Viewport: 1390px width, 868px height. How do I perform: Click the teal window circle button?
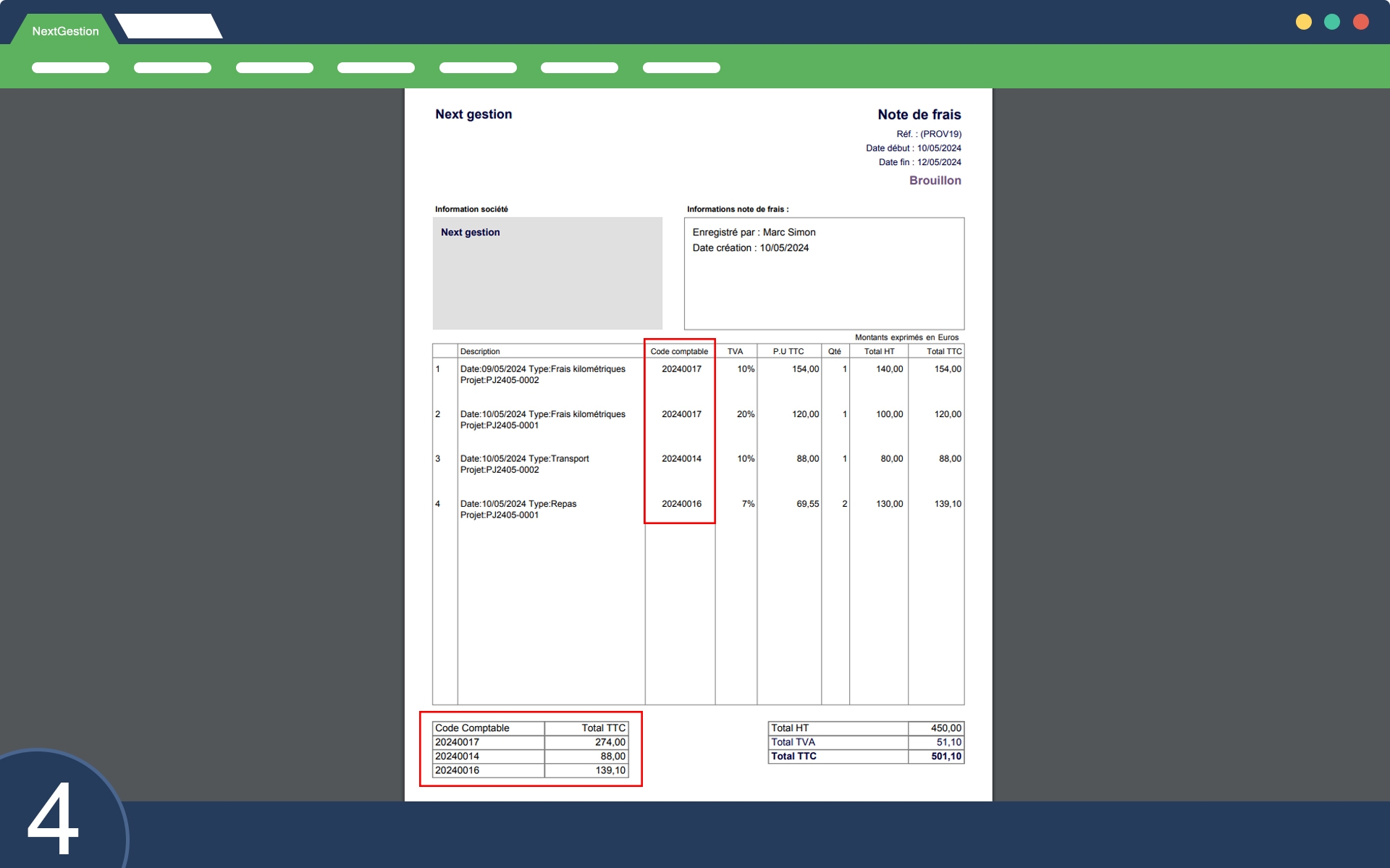click(x=1331, y=22)
